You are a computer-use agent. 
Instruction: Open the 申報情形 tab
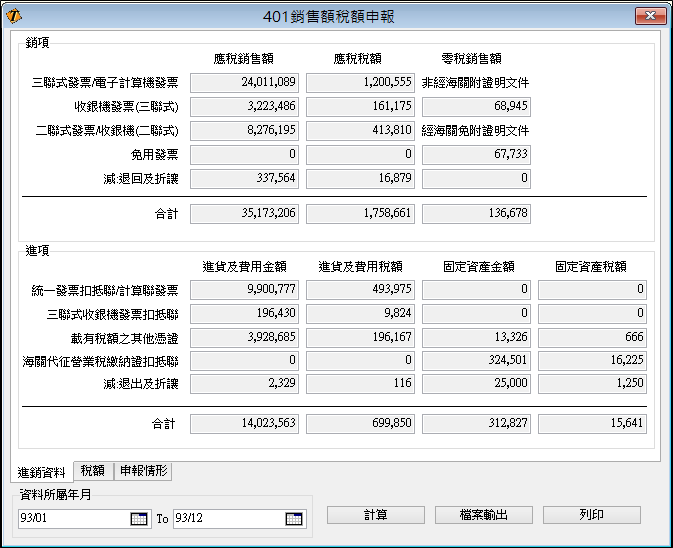[x=143, y=471]
